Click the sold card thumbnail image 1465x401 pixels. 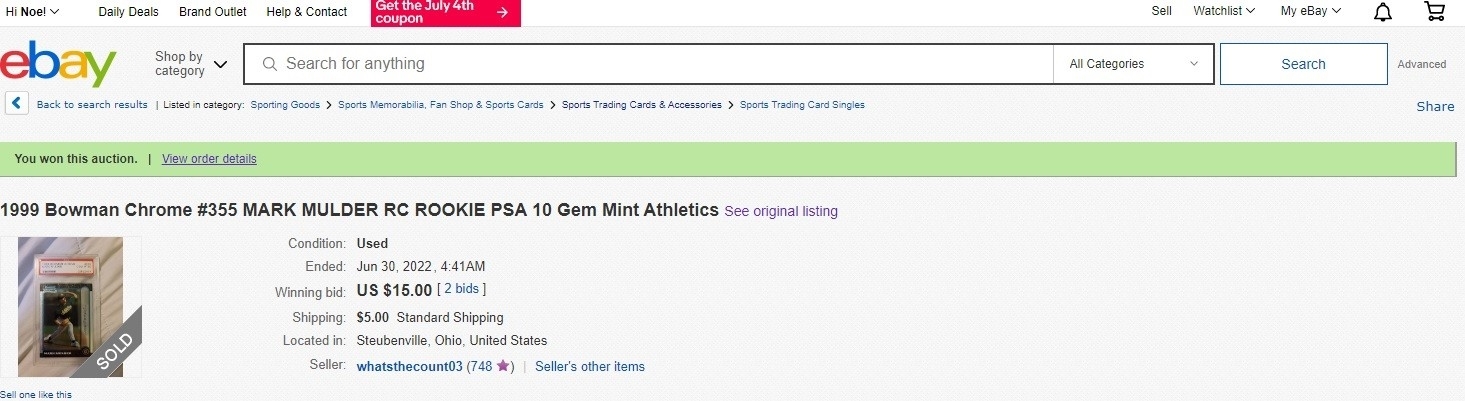click(x=71, y=307)
